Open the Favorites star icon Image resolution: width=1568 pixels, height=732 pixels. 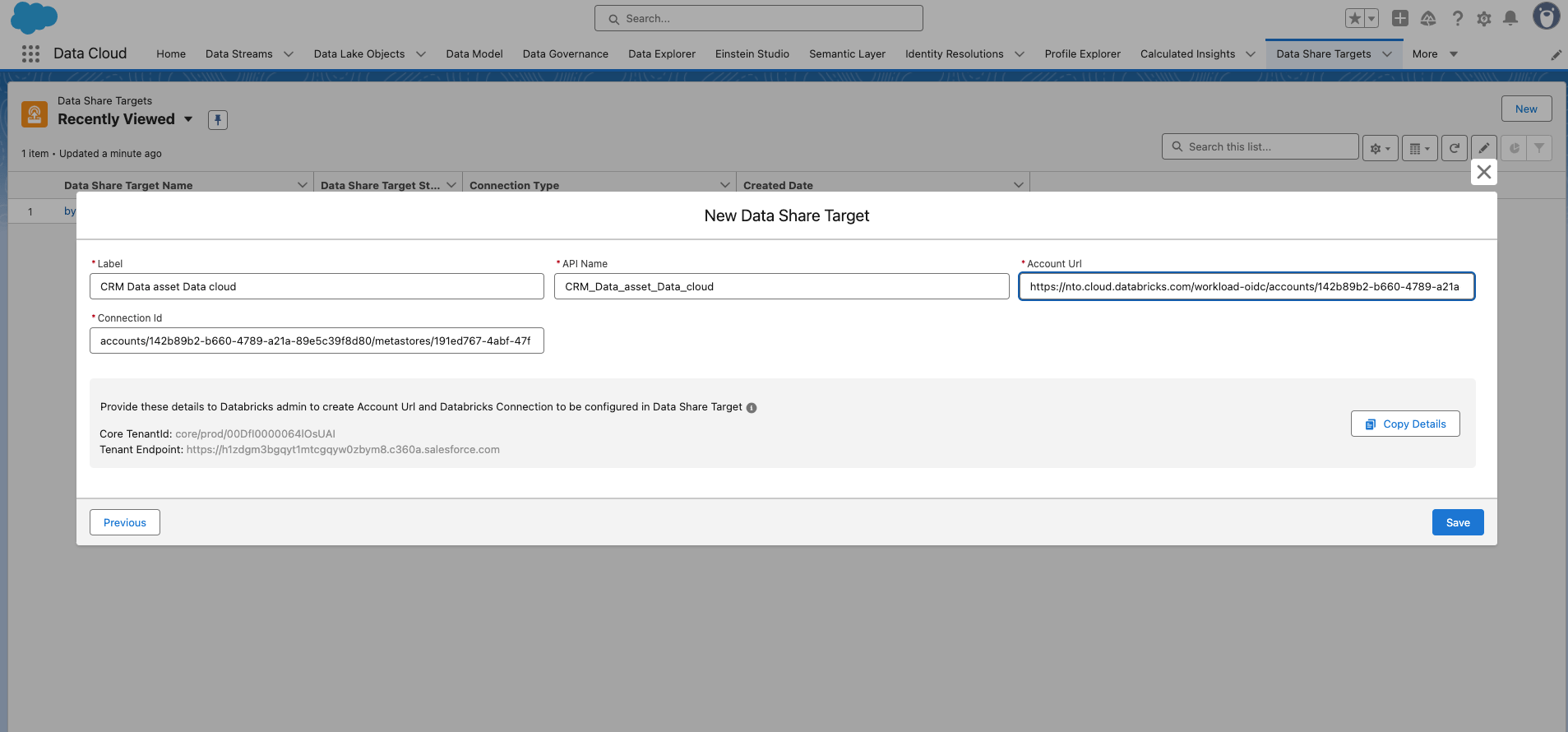(x=1355, y=18)
